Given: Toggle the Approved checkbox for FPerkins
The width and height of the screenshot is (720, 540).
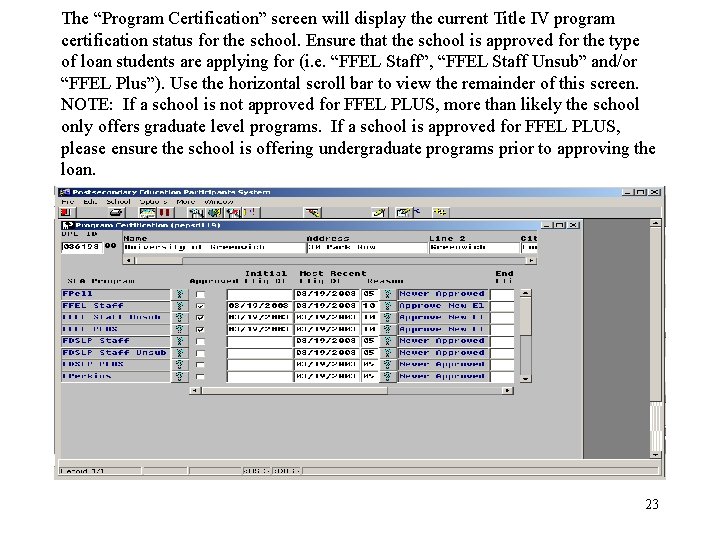Looking at the screenshot, I should pyautogui.click(x=200, y=377).
